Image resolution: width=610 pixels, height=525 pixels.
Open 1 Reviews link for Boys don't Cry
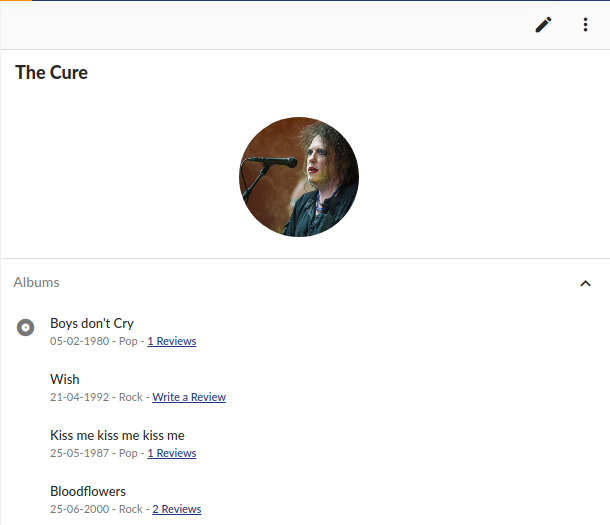172,341
